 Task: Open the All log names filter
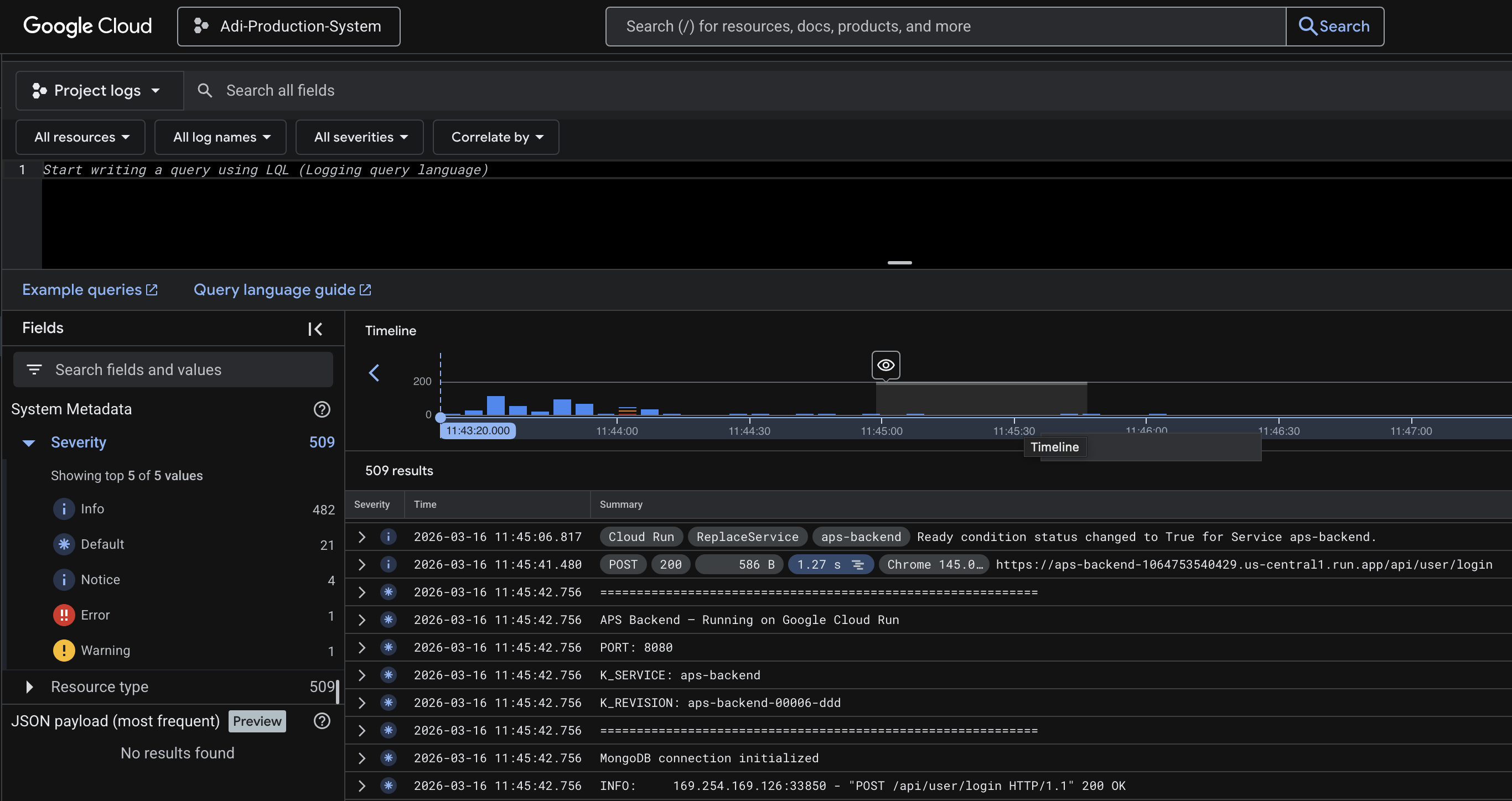click(x=220, y=137)
